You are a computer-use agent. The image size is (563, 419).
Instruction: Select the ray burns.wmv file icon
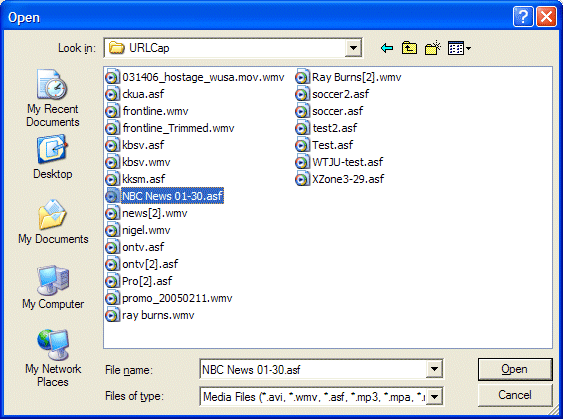[112, 315]
